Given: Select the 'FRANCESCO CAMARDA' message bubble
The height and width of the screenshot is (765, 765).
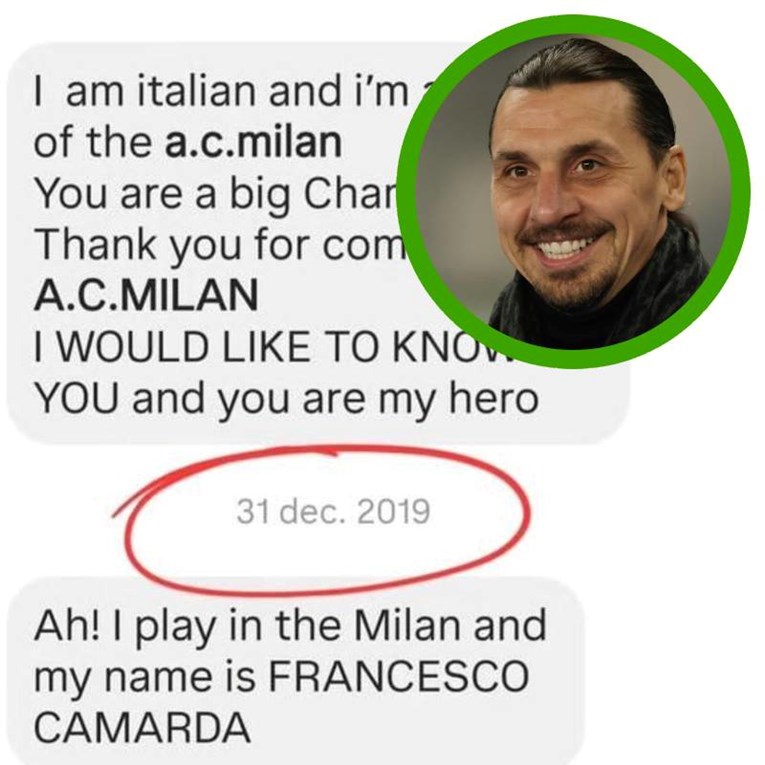Looking at the screenshot, I should pos(296,671).
